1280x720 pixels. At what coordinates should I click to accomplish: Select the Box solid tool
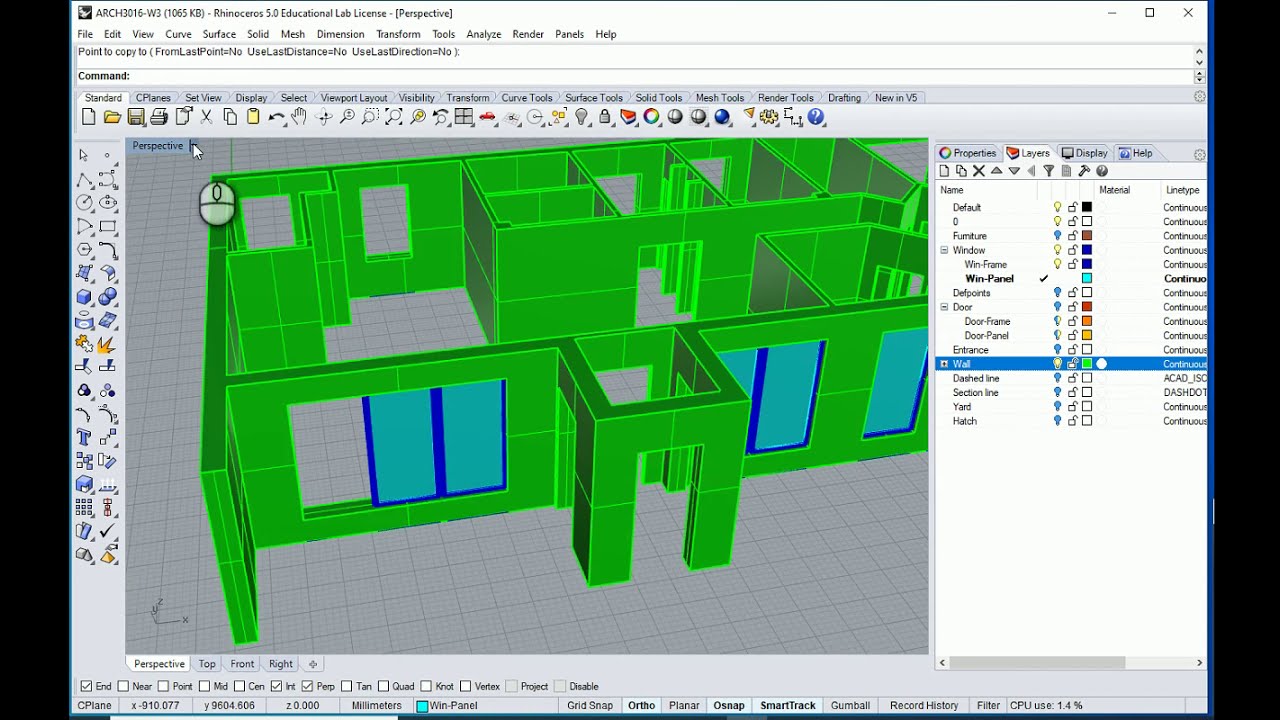click(x=85, y=297)
